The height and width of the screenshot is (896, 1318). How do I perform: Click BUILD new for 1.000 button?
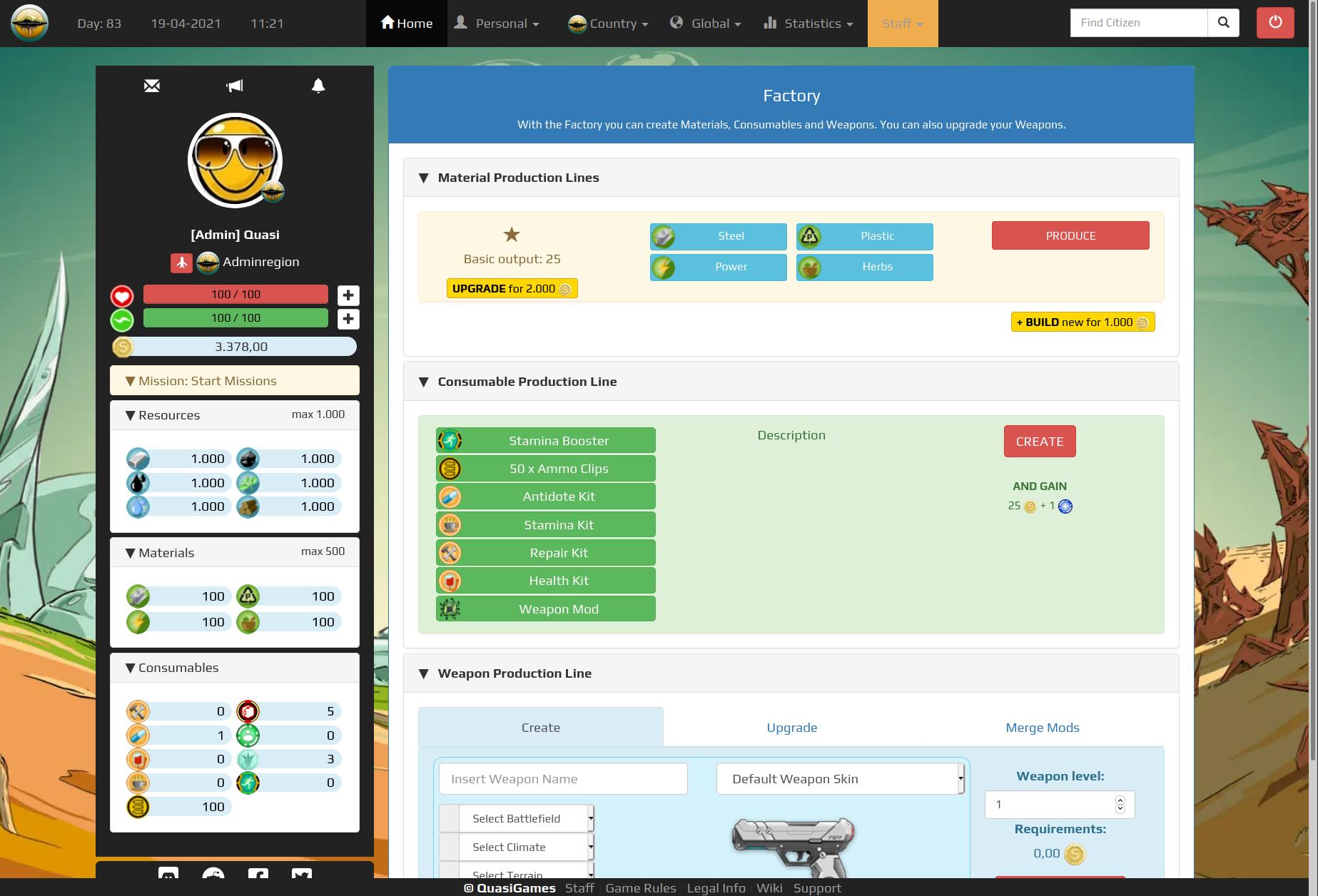coord(1082,322)
